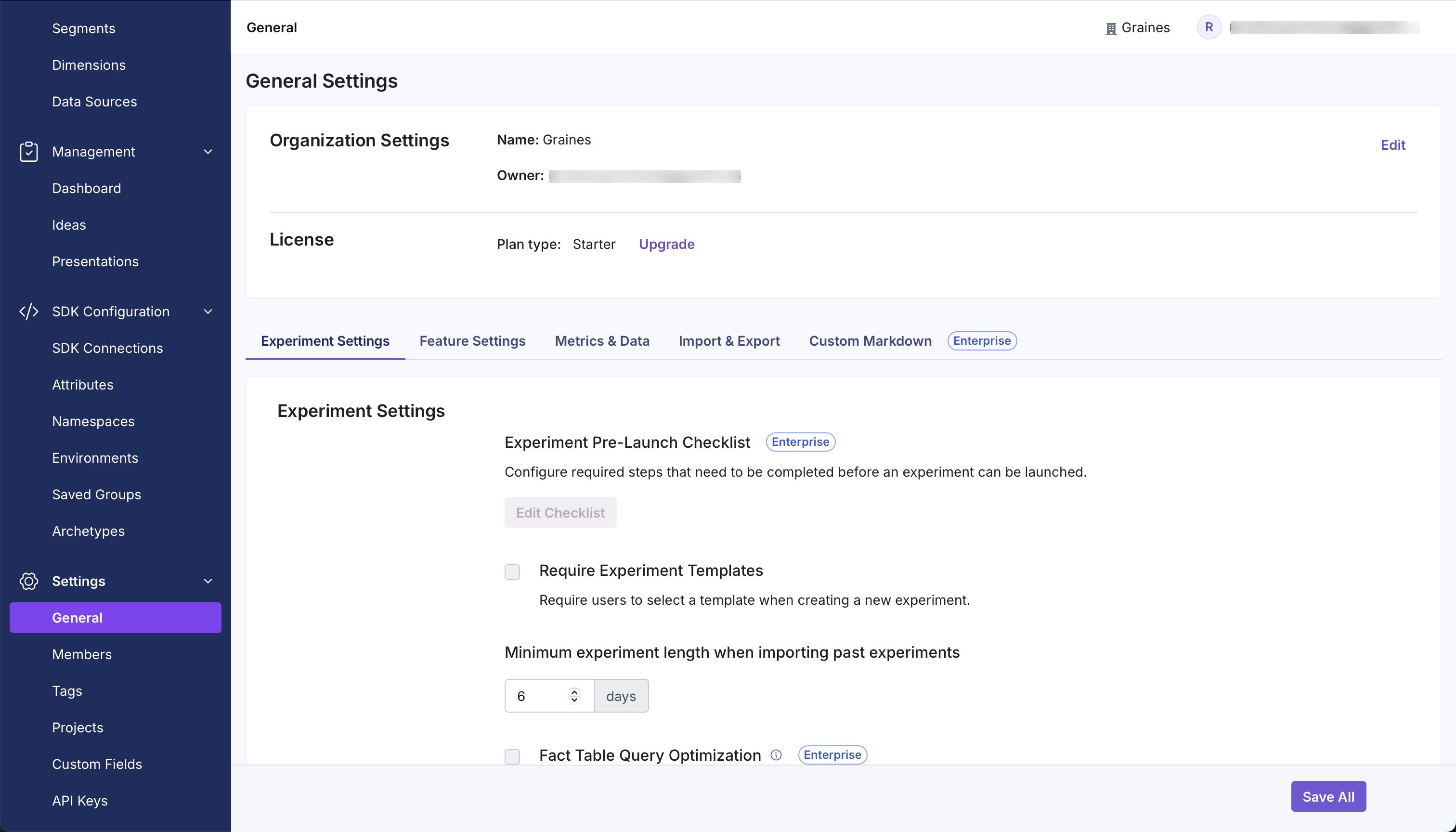Collapse the SDK Configuration chevron
The image size is (1456, 832).
208,312
